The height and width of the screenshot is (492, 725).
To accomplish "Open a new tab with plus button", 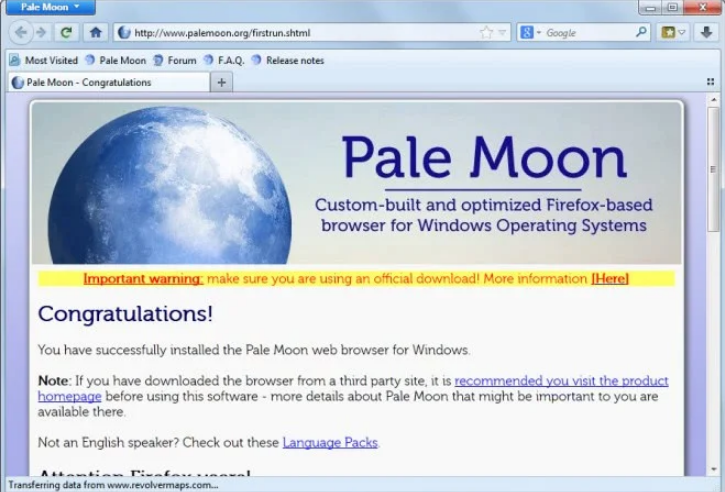I will 221,82.
